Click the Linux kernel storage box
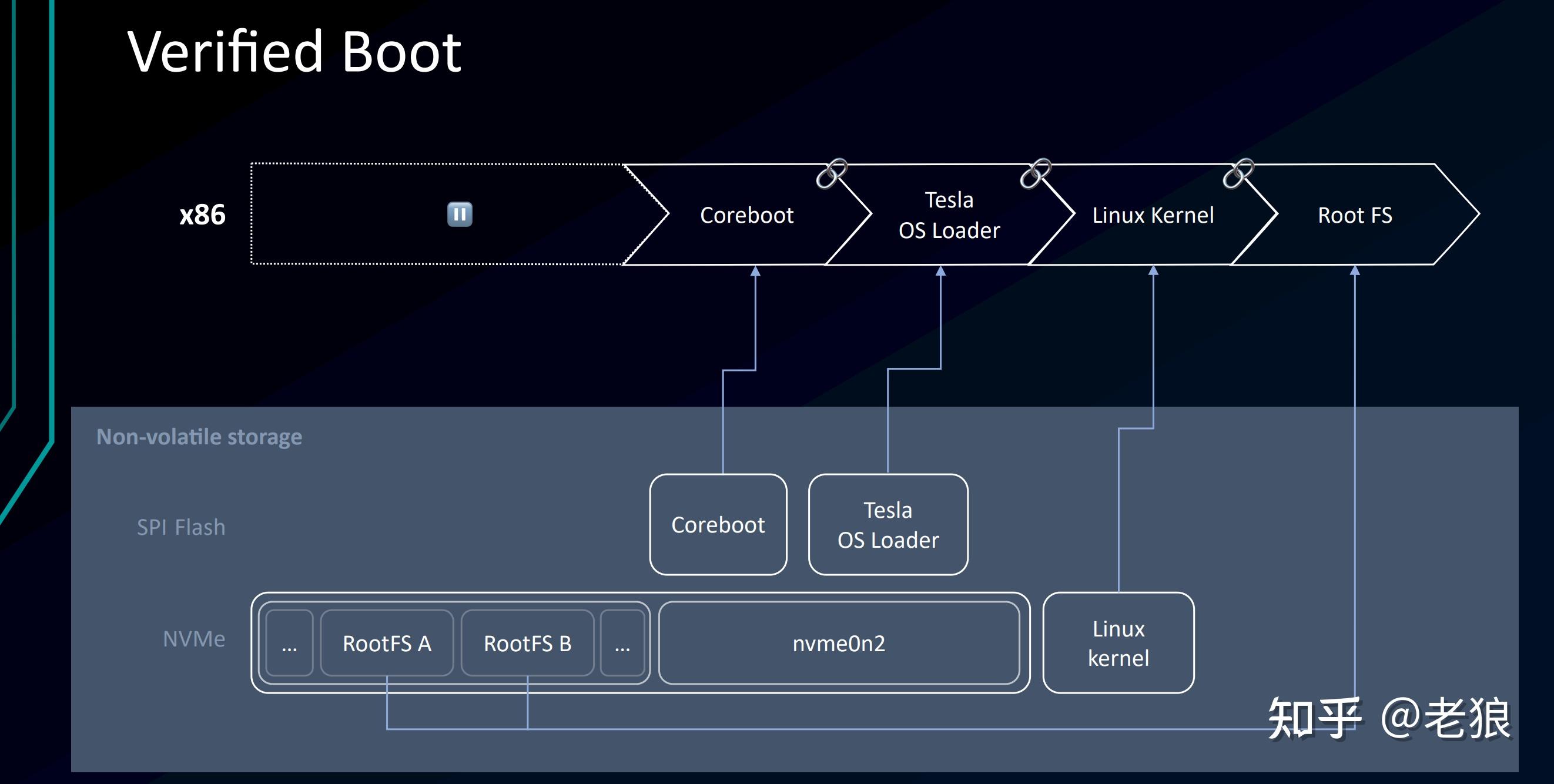 1118,643
